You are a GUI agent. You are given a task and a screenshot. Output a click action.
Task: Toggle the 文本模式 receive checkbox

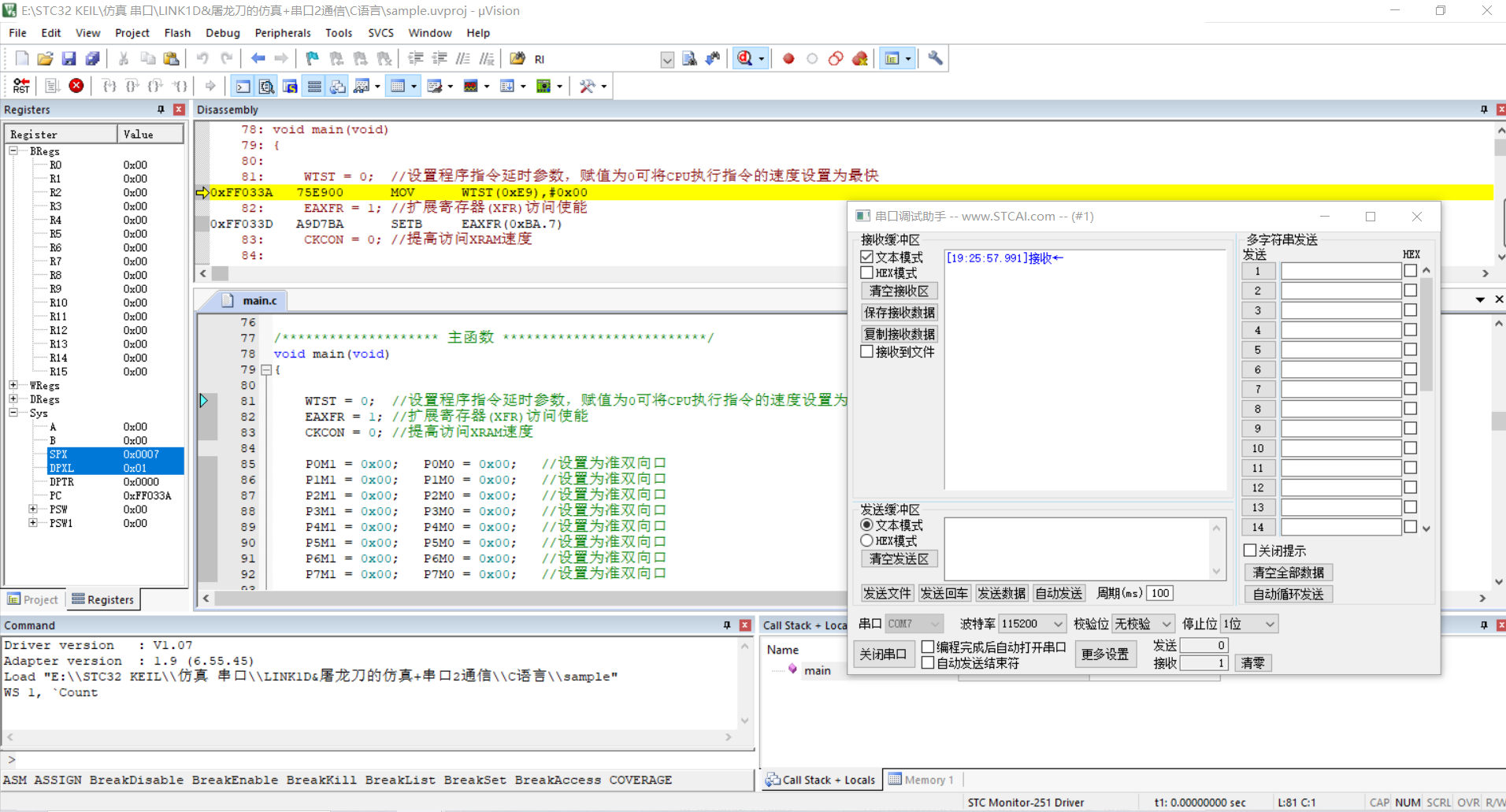867,257
